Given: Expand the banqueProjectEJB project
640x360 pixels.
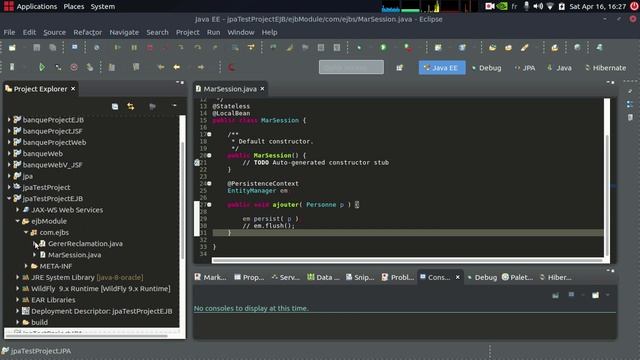Looking at the screenshot, I should 9,120.
